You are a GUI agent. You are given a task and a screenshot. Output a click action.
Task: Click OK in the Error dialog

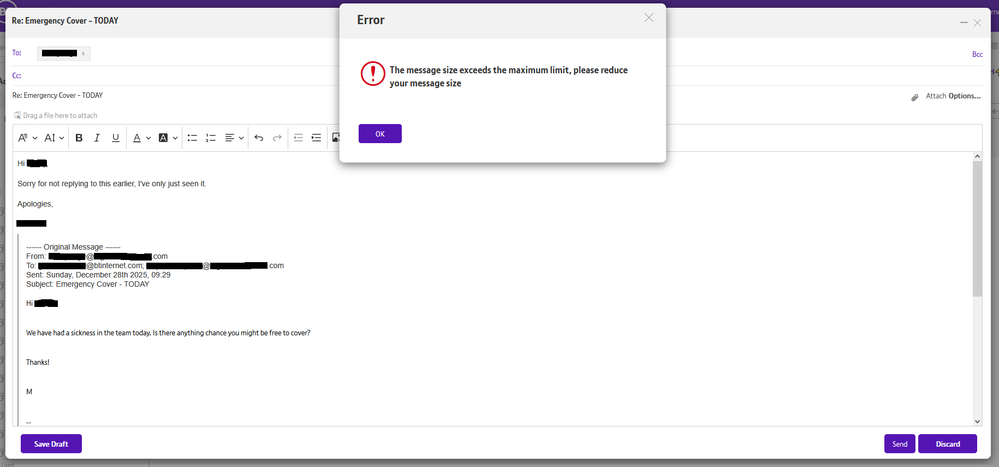point(380,134)
